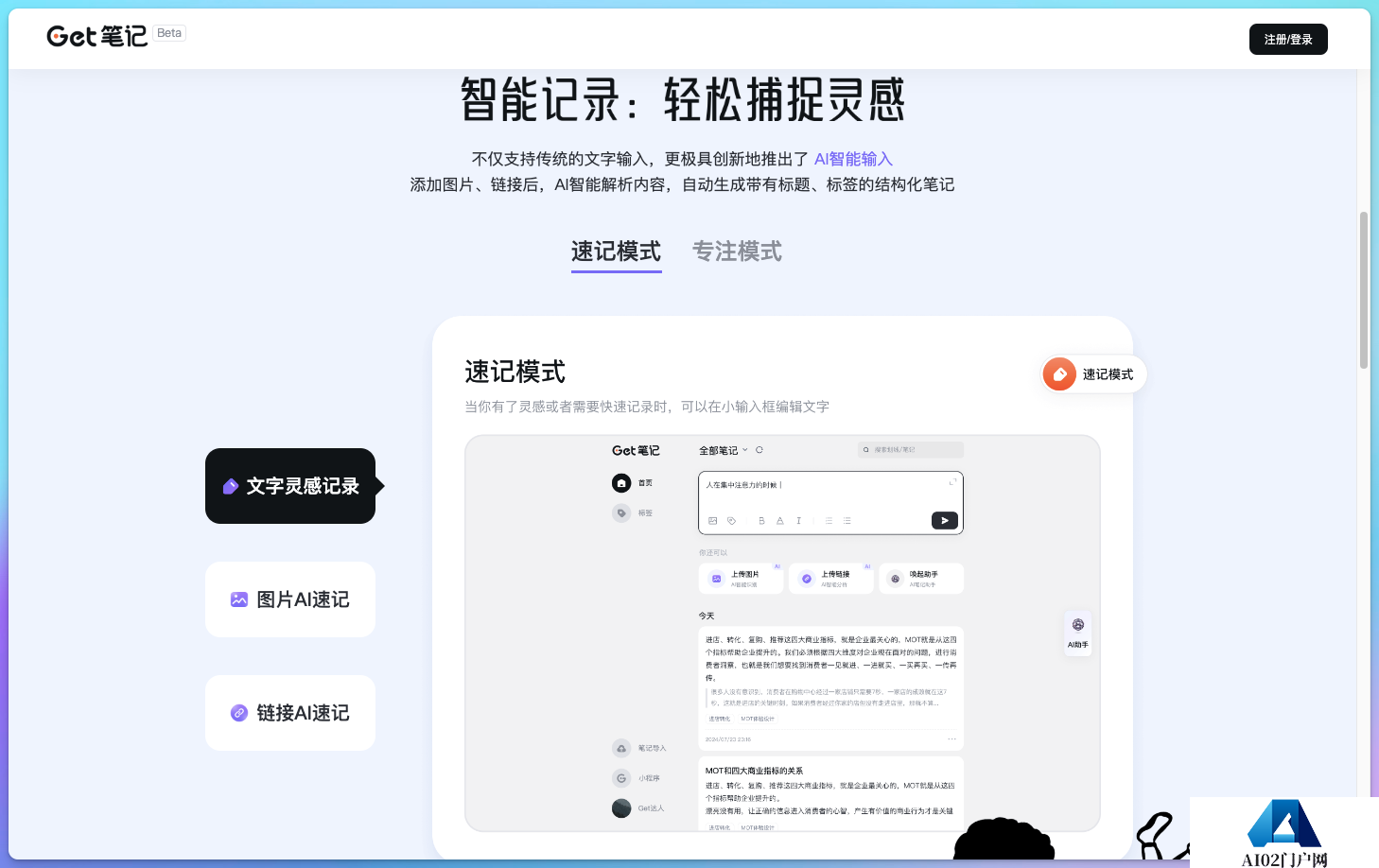Click the search box in the demo app

pos(910,450)
